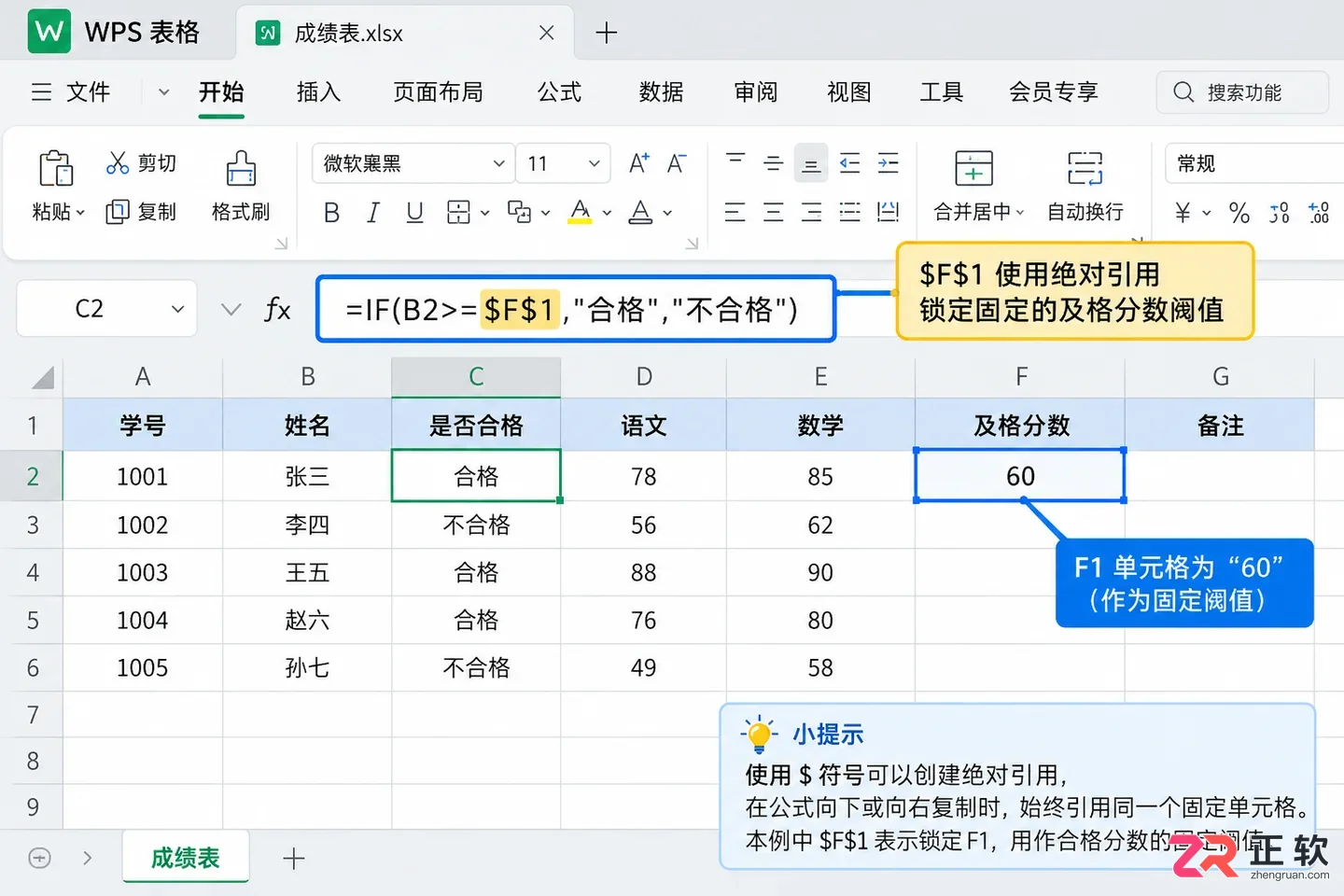Switch to the 公式 ribbon tab

pos(559,91)
